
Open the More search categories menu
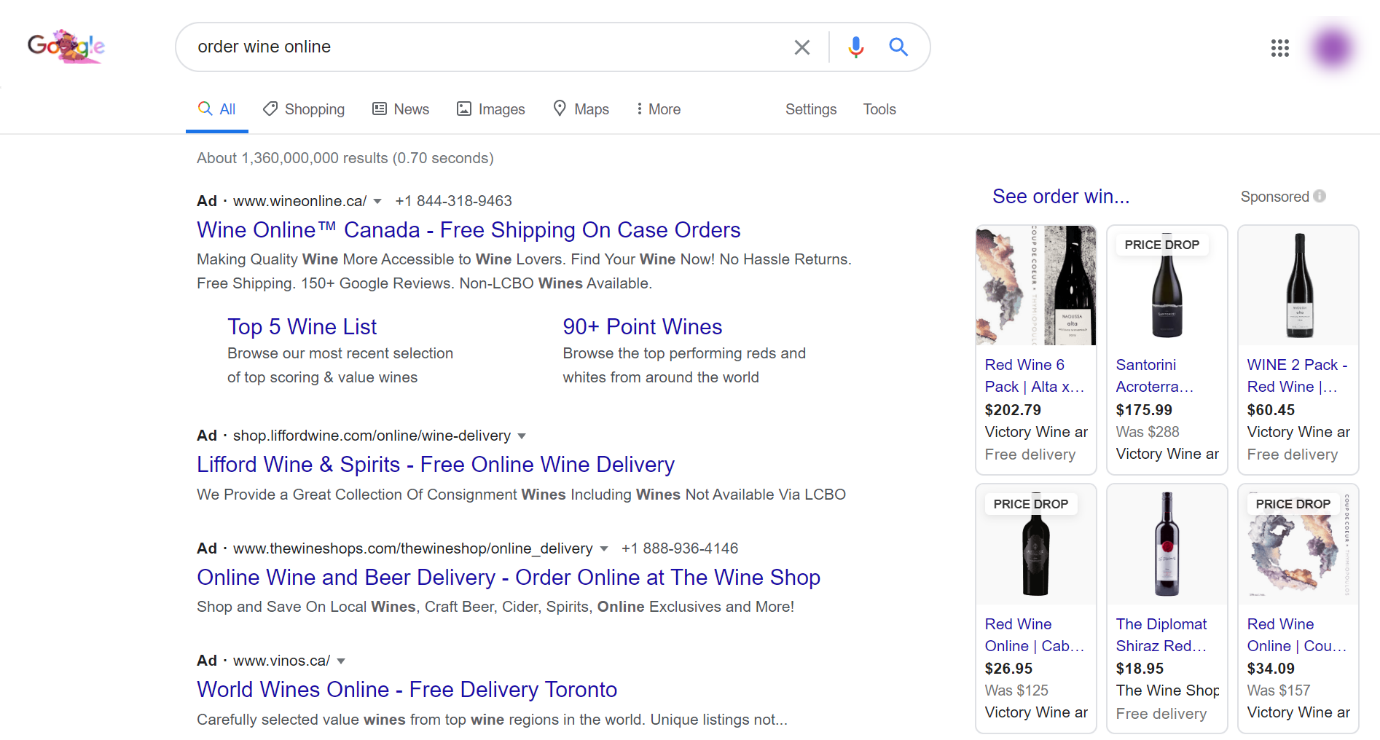[x=658, y=109]
